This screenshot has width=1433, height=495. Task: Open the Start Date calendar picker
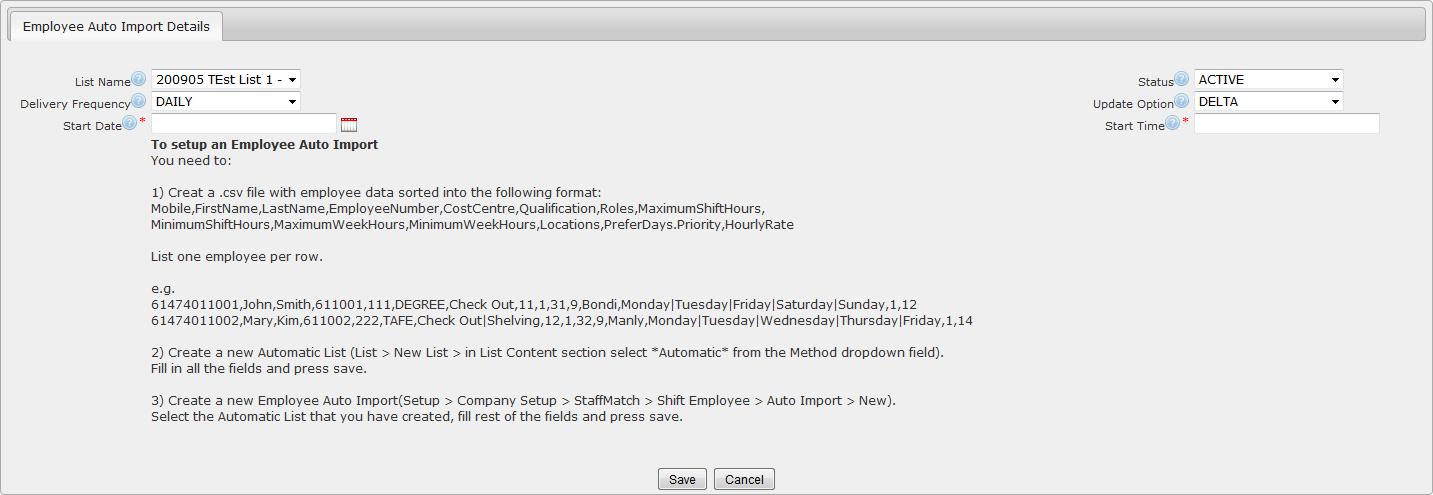click(349, 124)
